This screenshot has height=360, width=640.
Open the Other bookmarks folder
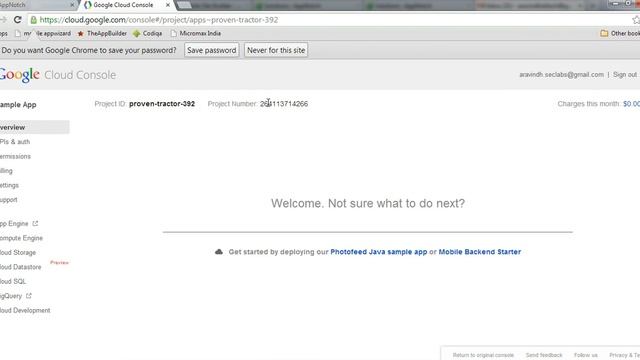[620, 33]
